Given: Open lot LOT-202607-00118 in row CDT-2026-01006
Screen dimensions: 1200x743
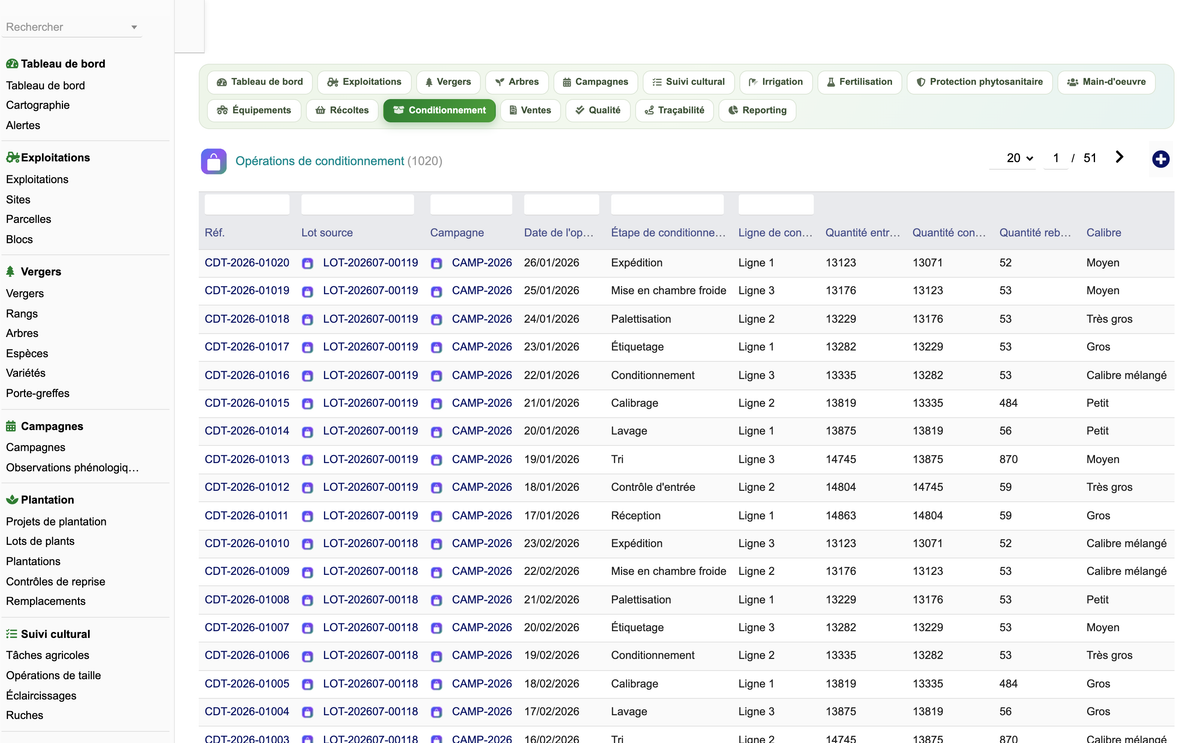Looking at the screenshot, I should [370, 656].
